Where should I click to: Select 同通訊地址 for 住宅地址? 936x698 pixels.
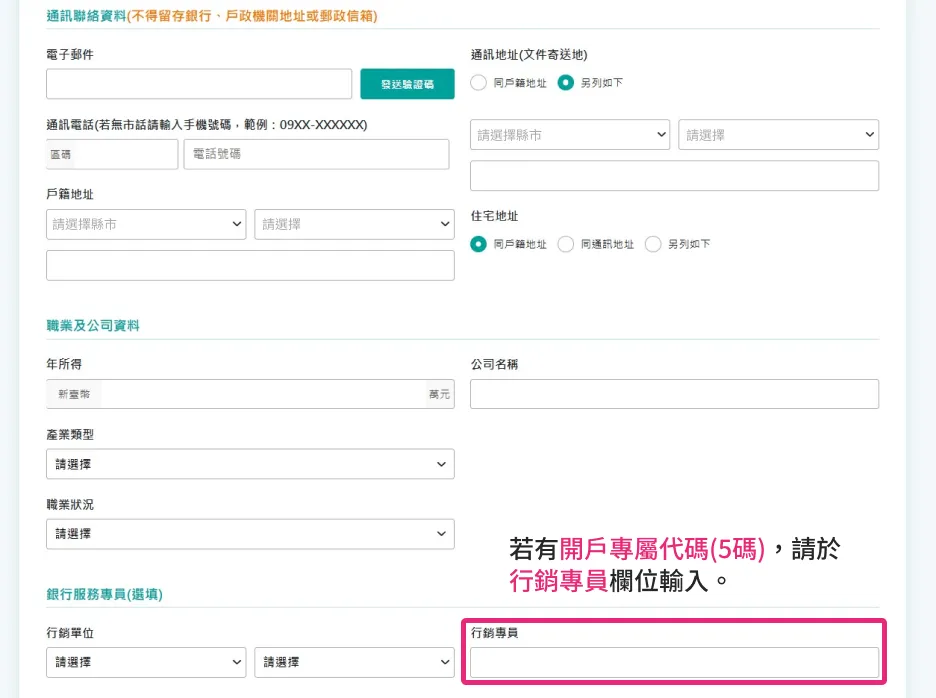pos(566,243)
